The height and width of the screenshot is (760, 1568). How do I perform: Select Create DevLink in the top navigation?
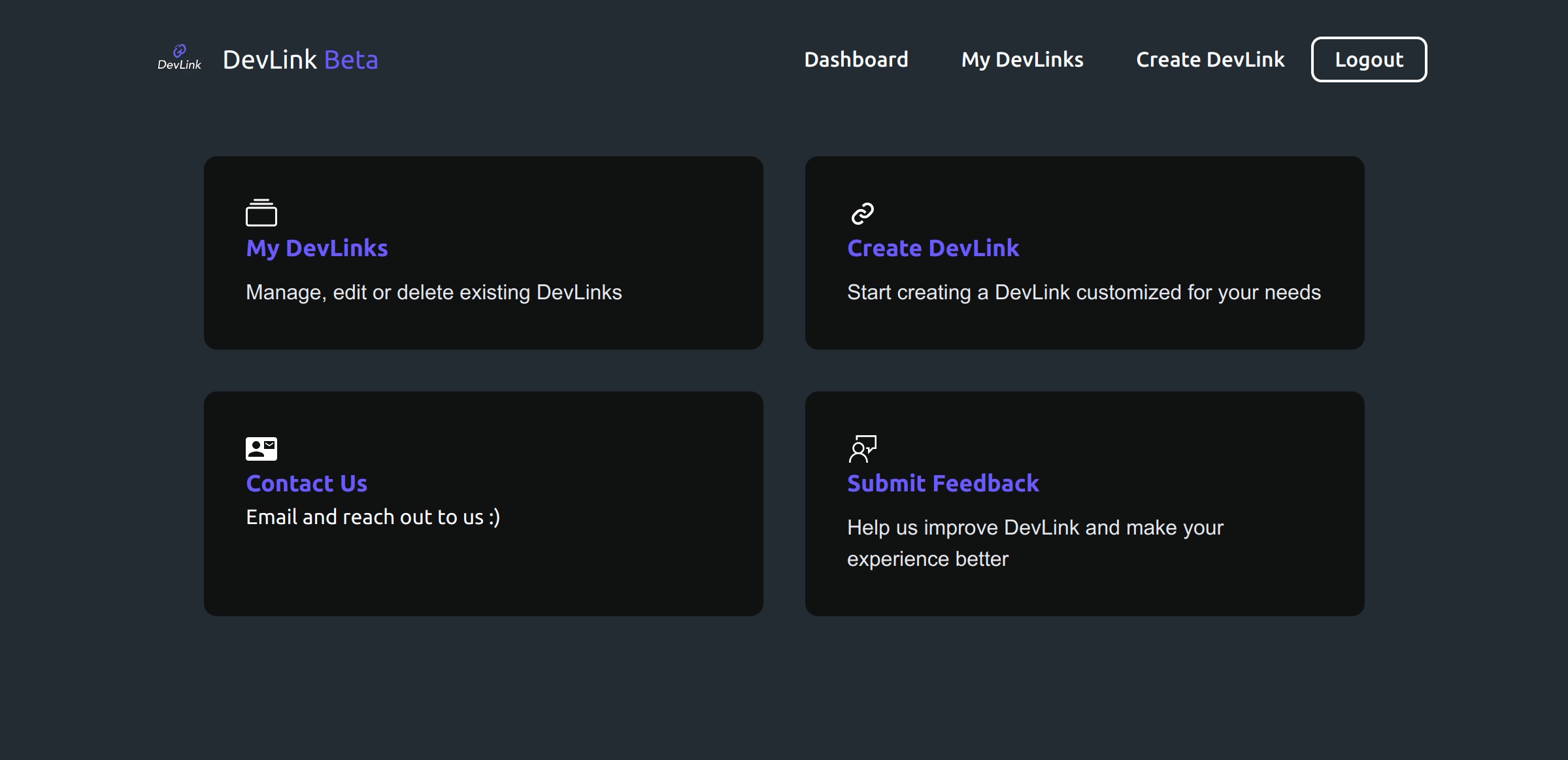[1210, 59]
